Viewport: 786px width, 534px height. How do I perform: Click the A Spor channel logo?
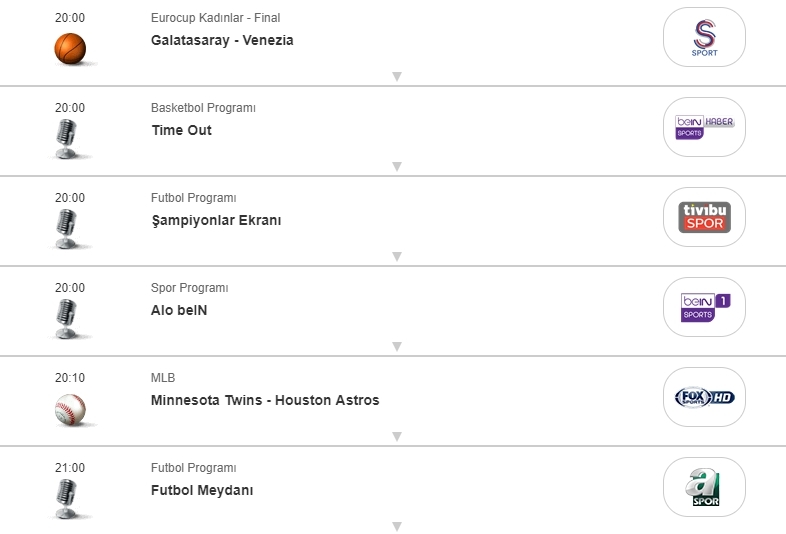tap(704, 487)
